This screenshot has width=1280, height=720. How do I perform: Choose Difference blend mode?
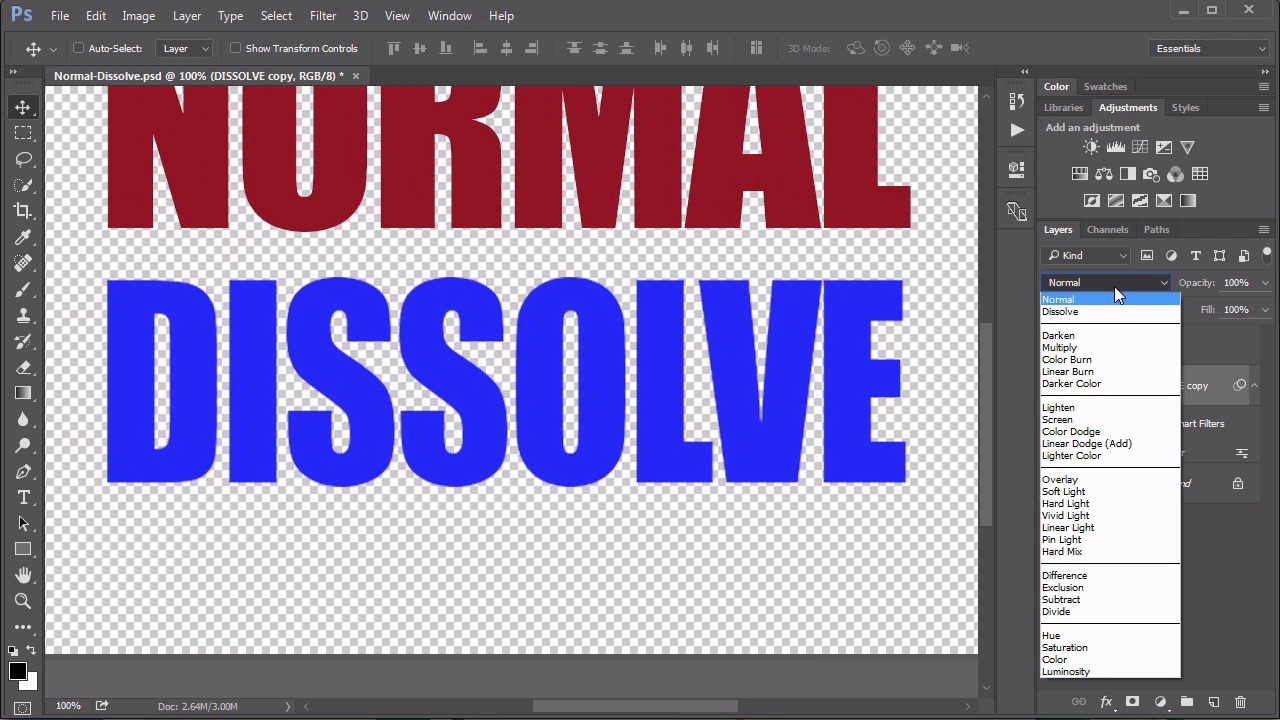[x=1110, y=576]
